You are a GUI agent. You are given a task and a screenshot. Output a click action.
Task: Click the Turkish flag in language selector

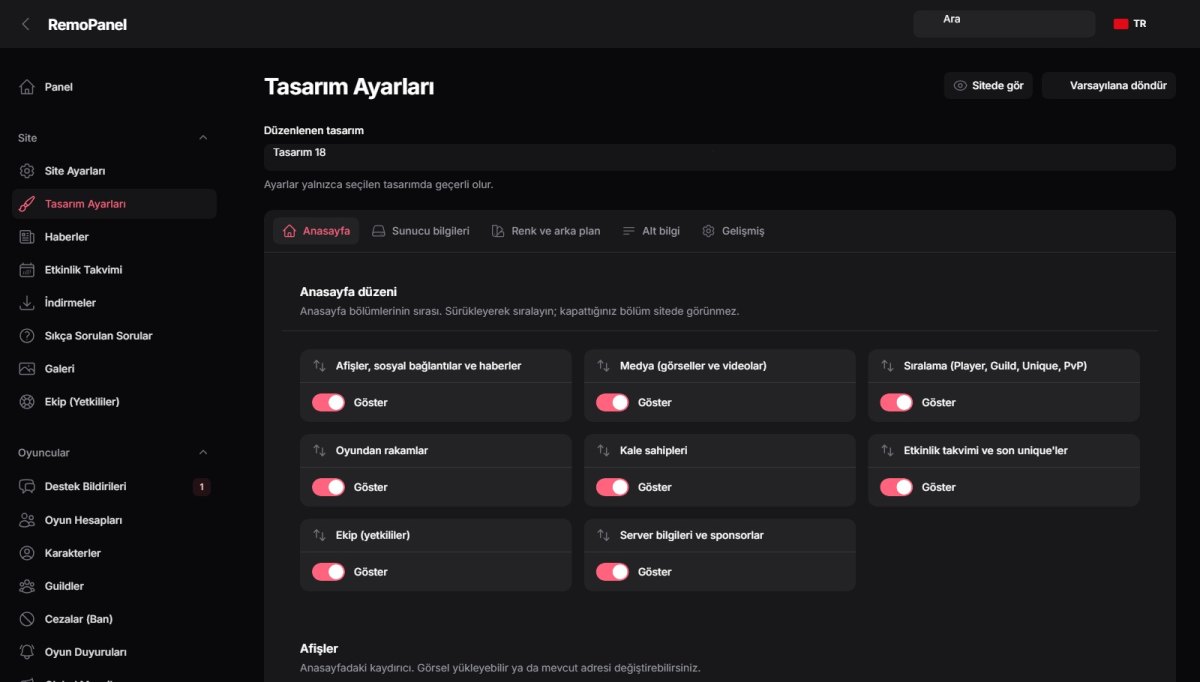tap(1121, 24)
